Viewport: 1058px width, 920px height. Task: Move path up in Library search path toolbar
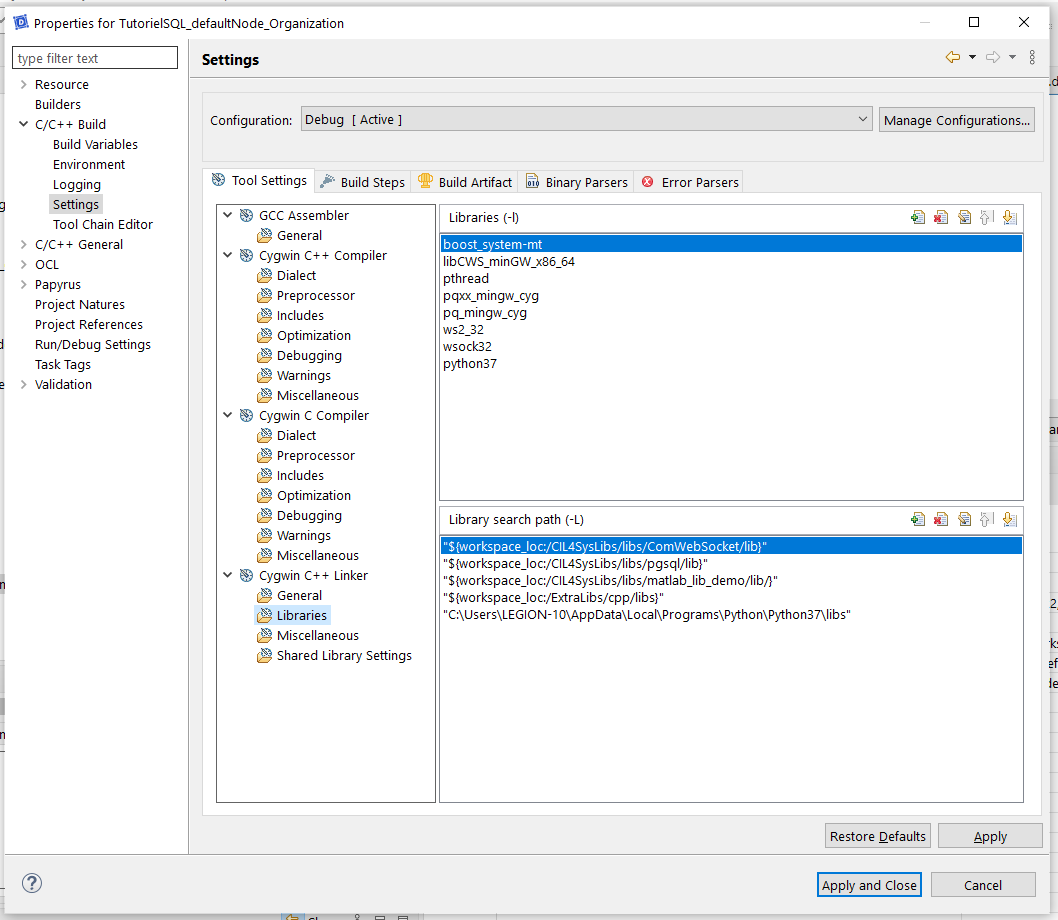pyautogui.click(x=986, y=519)
